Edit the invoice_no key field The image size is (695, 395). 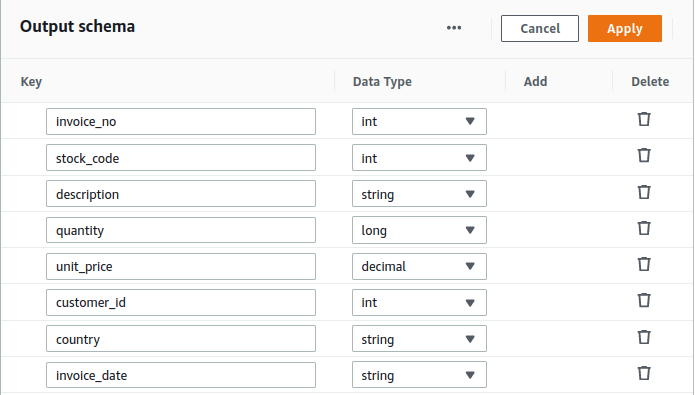click(x=181, y=121)
